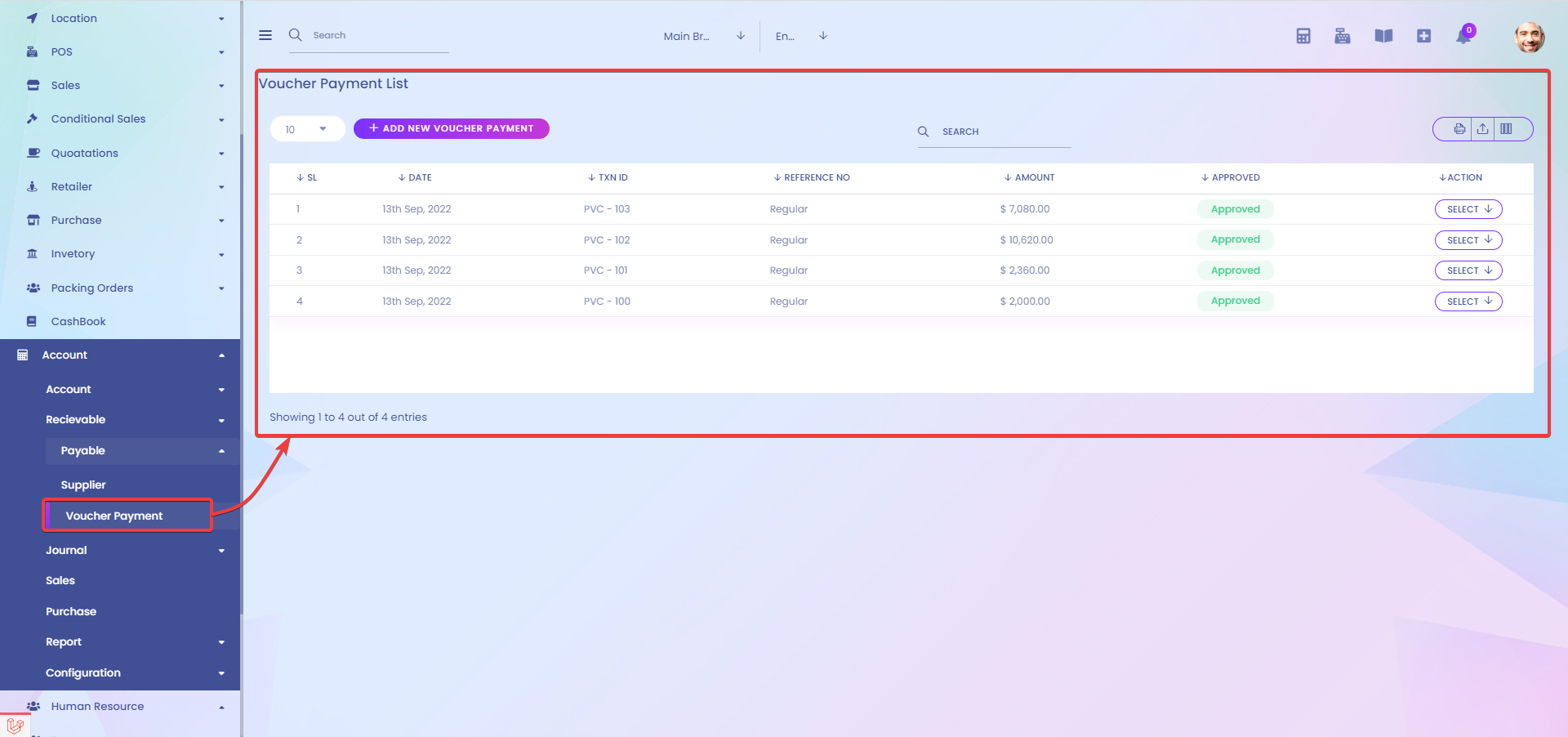The width and height of the screenshot is (1568, 737).
Task: Expand the Report submenu caret
Action: 221,642
